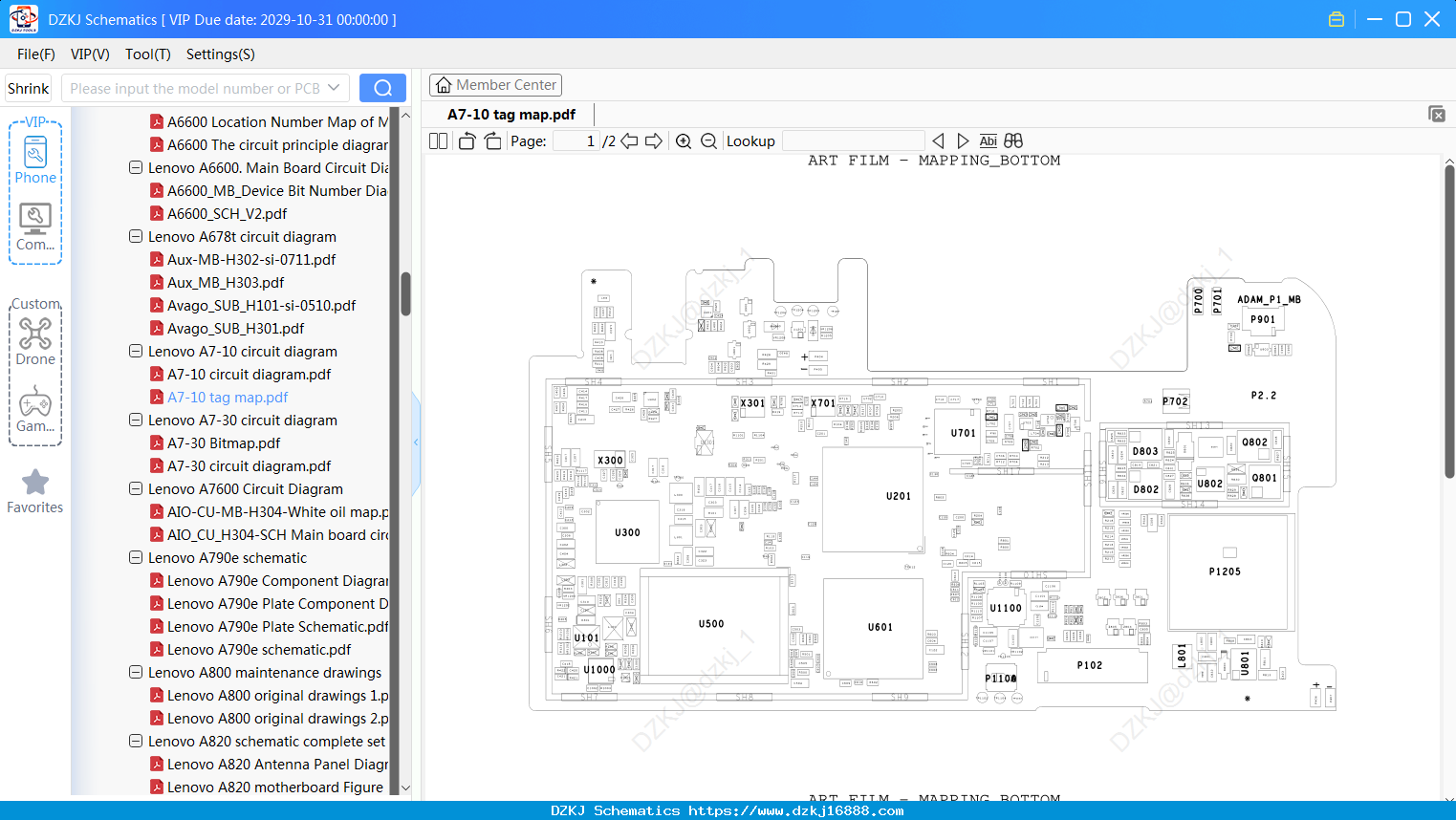Open the Computer category
Screen dimensions: 1456x820
point(35,227)
